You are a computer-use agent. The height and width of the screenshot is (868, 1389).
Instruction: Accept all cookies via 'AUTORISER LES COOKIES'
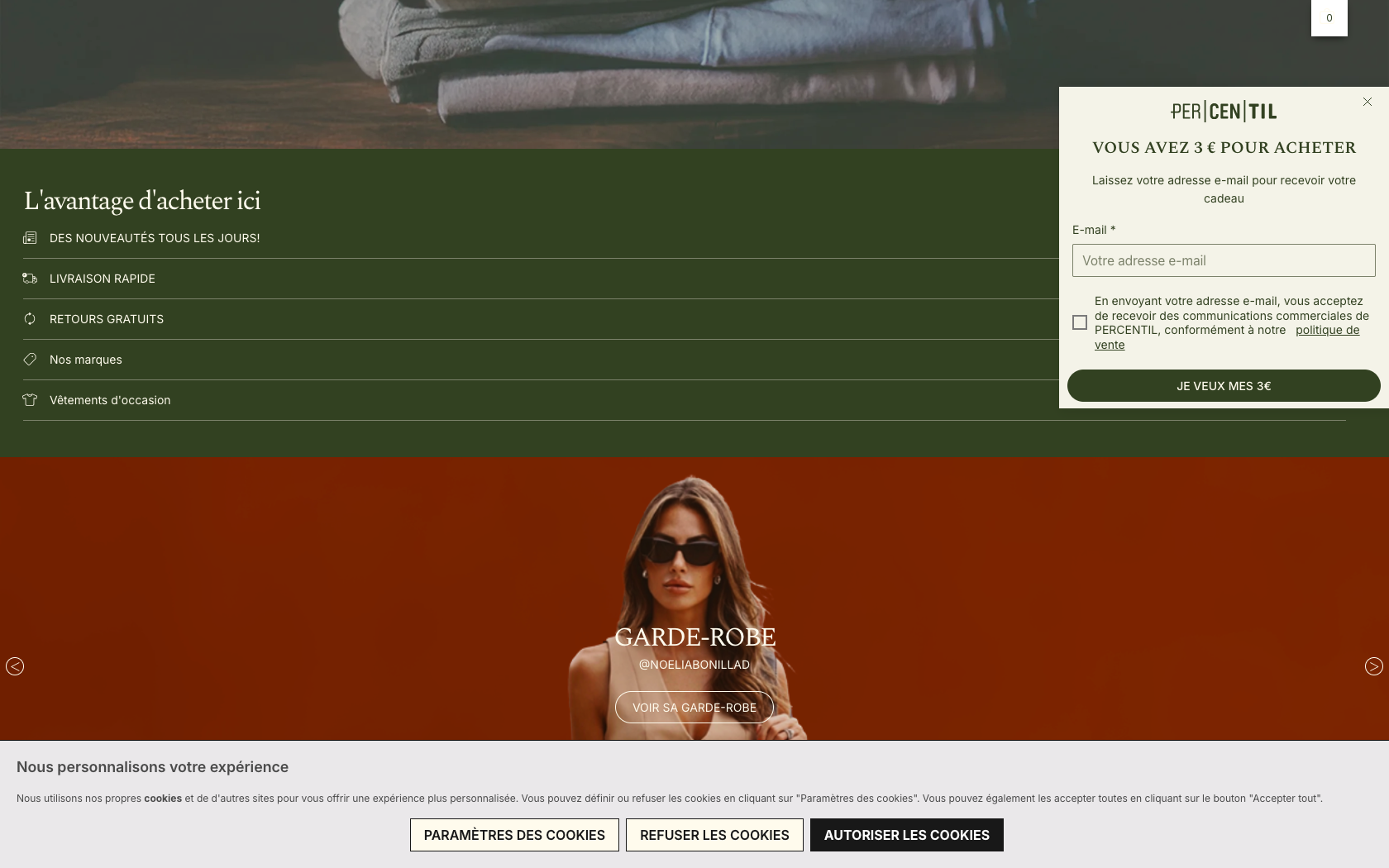pyautogui.click(x=906, y=835)
